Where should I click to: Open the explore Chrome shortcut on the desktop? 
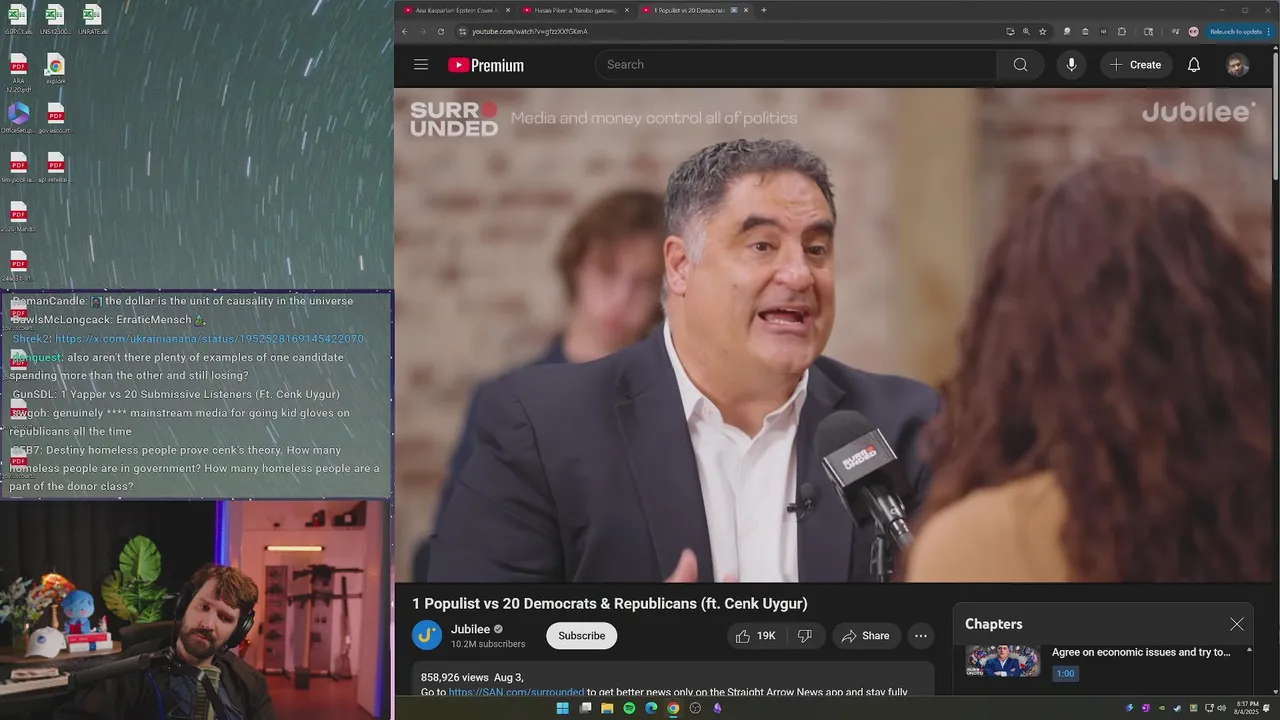click(x=55, y=69)
